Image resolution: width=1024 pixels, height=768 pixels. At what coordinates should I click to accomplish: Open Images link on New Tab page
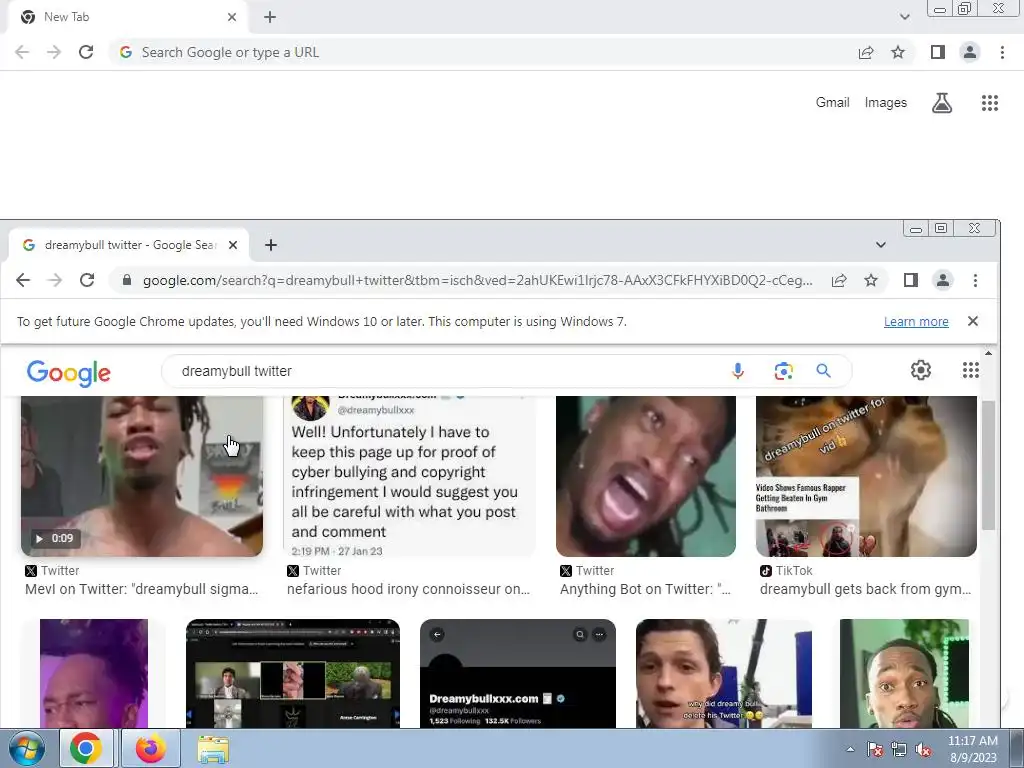[886, 103]
